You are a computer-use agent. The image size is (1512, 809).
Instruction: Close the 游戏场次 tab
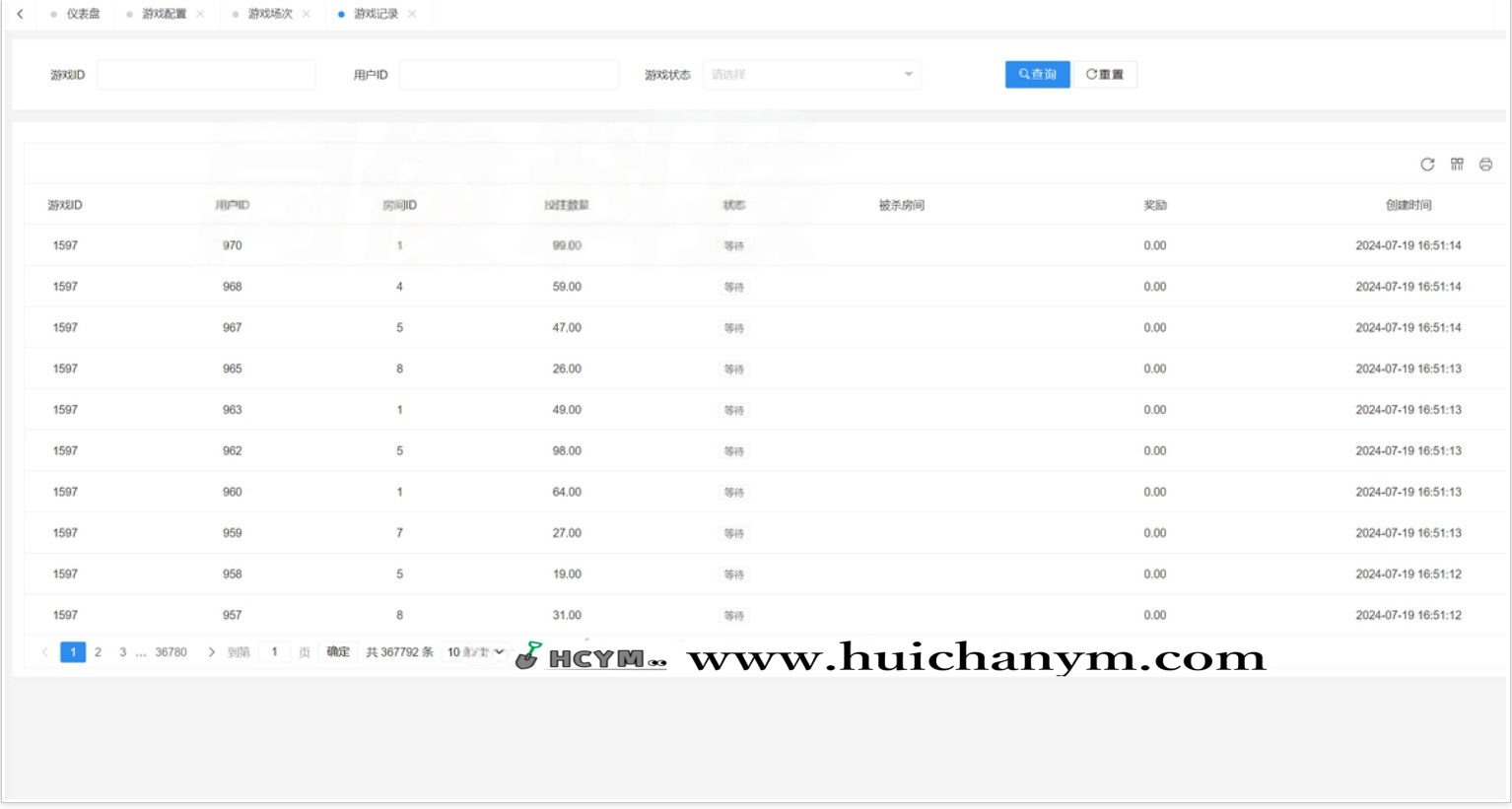point(307,14)
